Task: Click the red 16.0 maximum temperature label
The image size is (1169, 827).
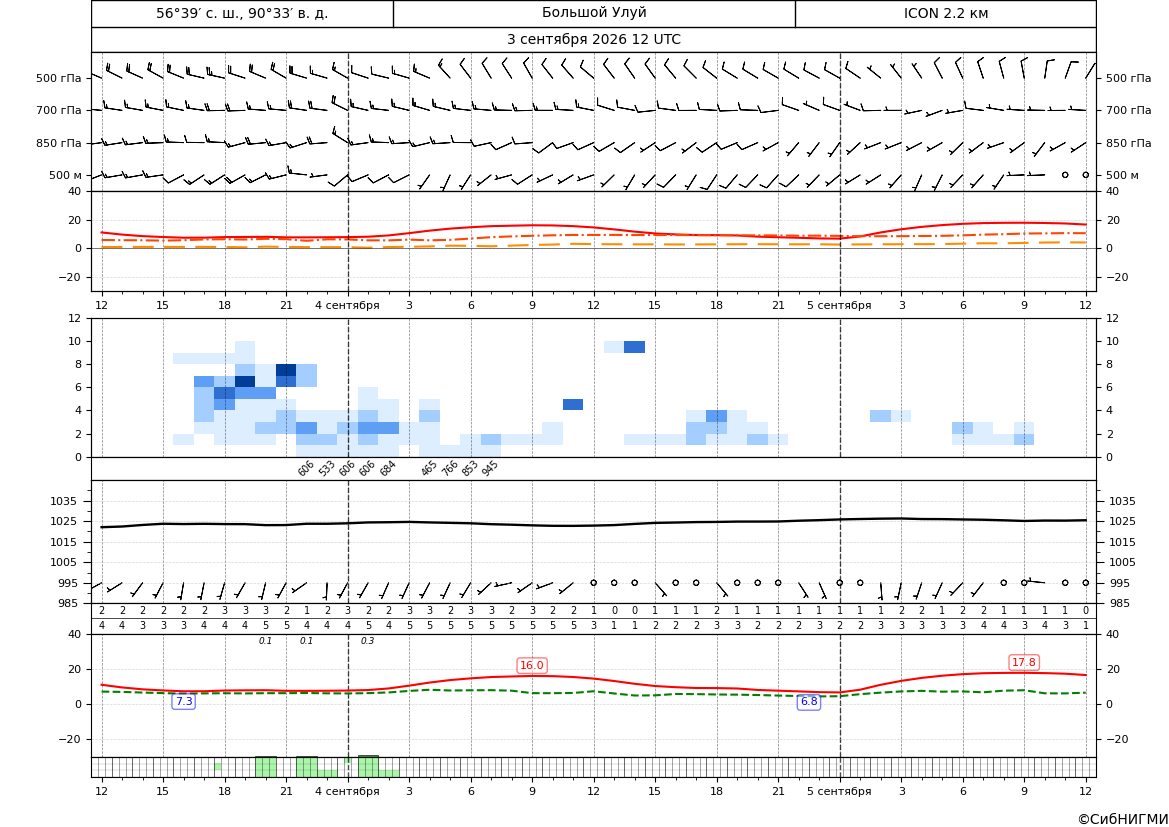Action: pos(532,665)
